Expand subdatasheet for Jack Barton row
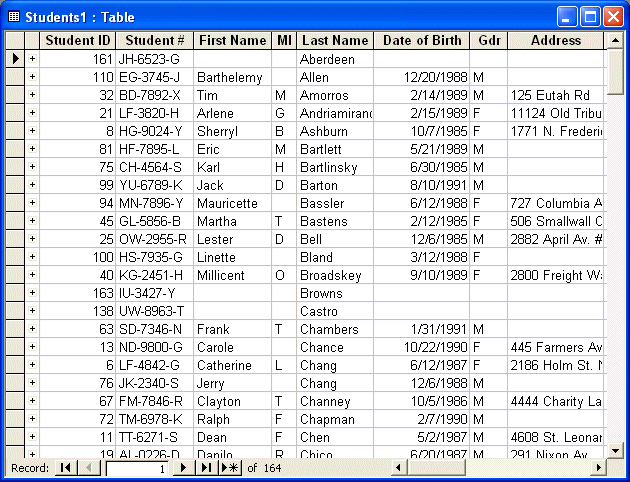630x482 pixels. click(x=33, y=185)
